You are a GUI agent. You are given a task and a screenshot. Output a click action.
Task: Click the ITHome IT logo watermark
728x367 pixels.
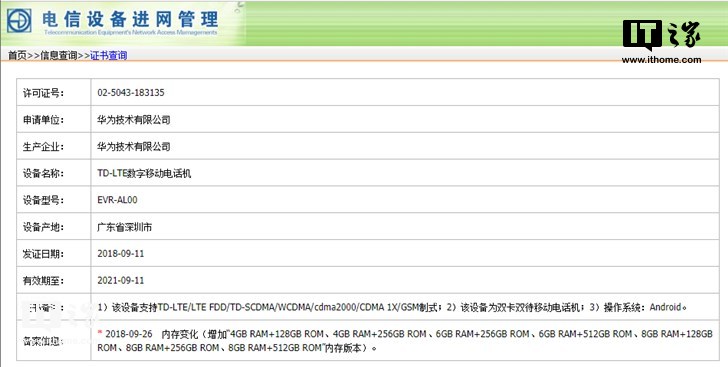pos(662,34)
